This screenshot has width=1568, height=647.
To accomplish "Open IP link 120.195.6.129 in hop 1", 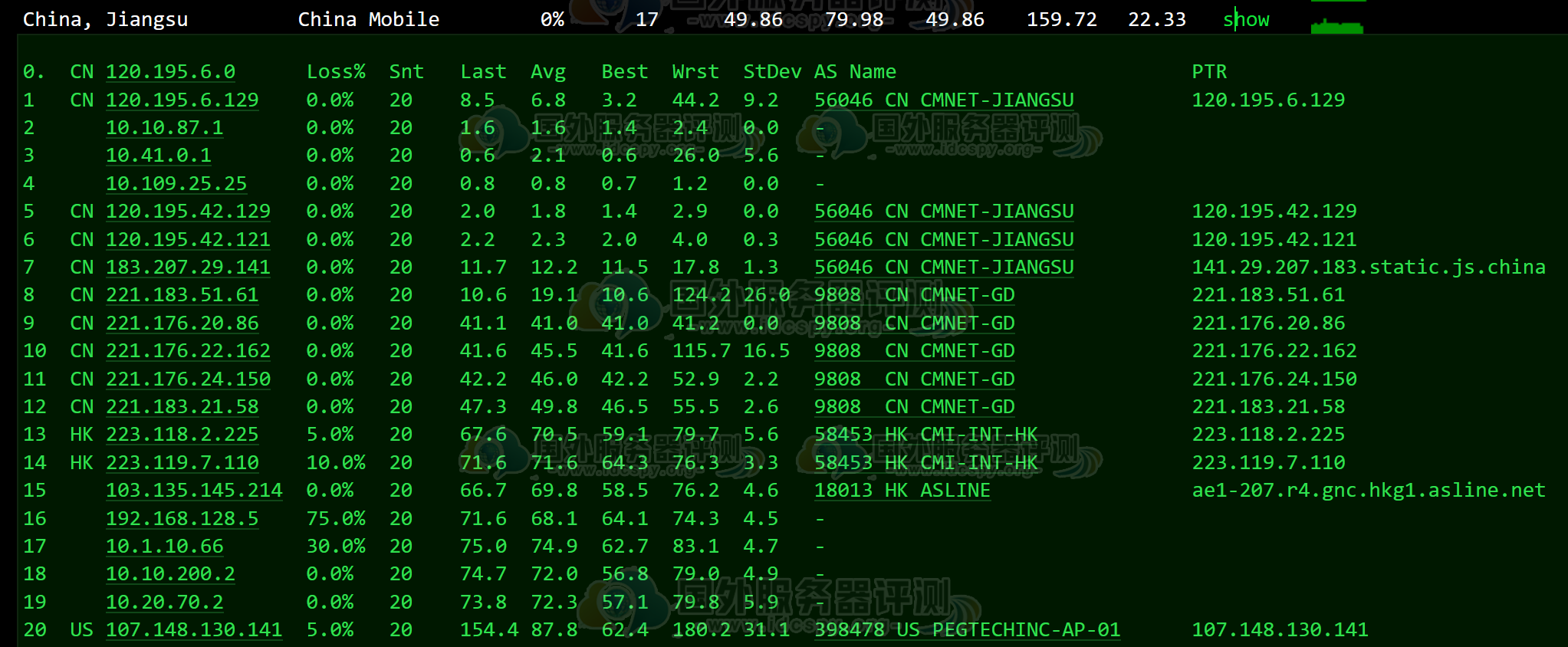I will pos(182,100).
